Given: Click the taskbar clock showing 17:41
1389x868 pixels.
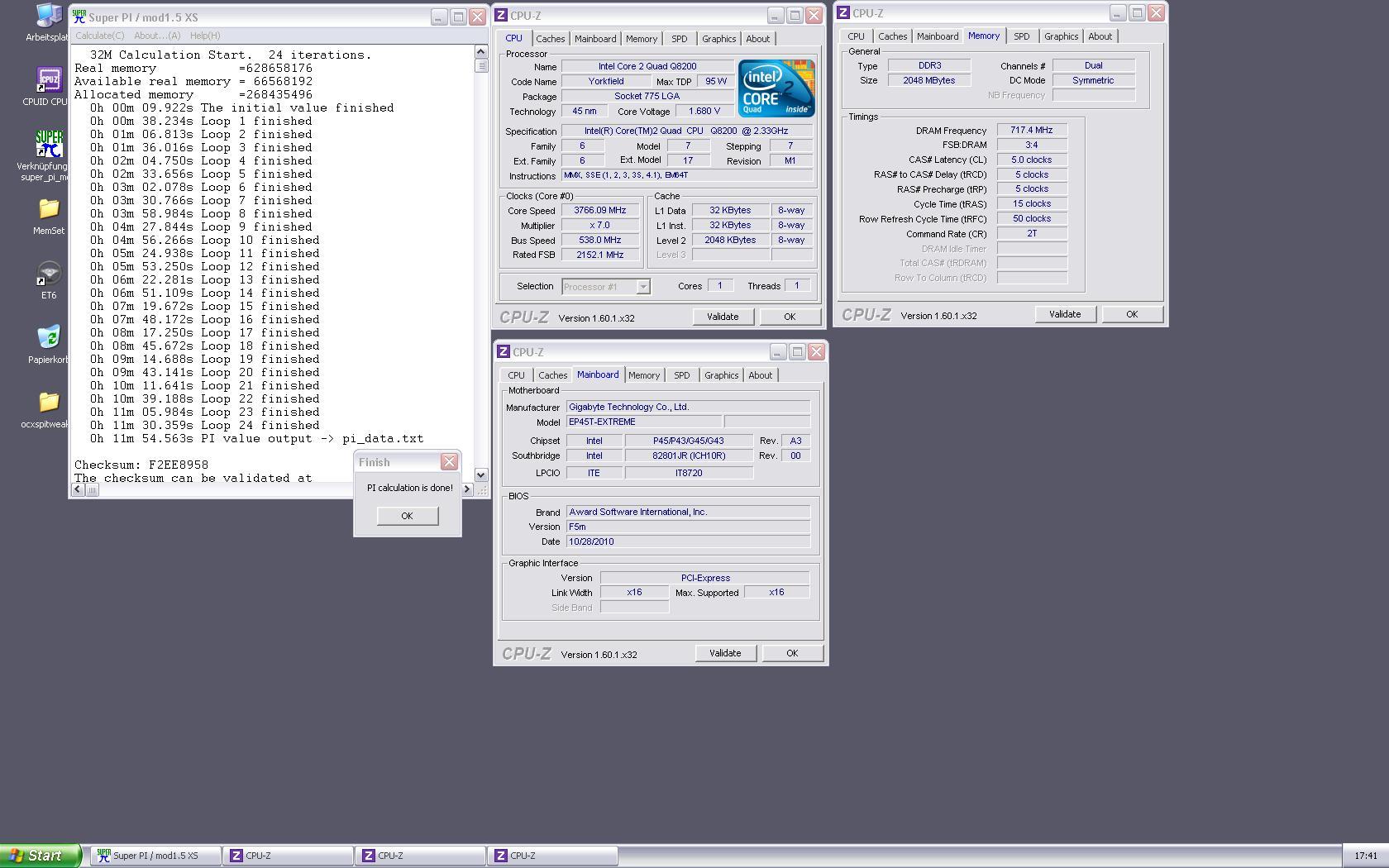Looking at the screenshot, I should [1366, 856].
